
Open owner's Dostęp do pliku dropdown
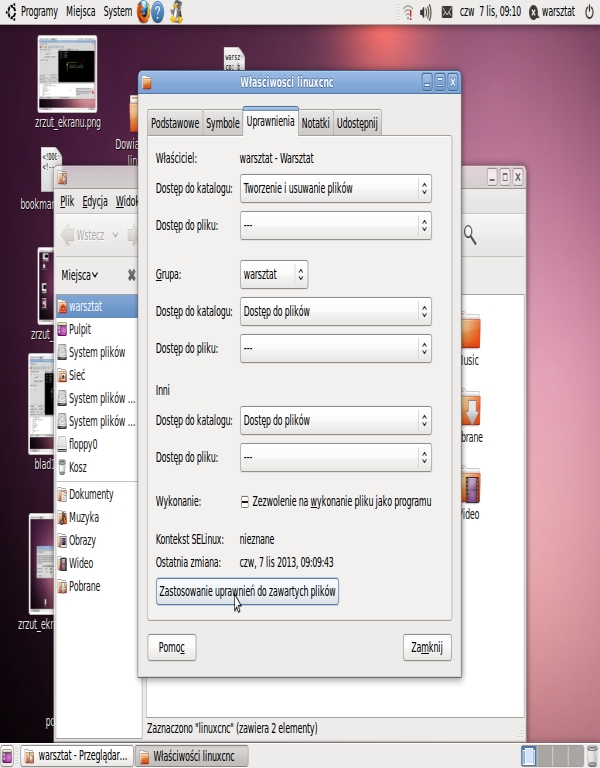coord(336,225)
